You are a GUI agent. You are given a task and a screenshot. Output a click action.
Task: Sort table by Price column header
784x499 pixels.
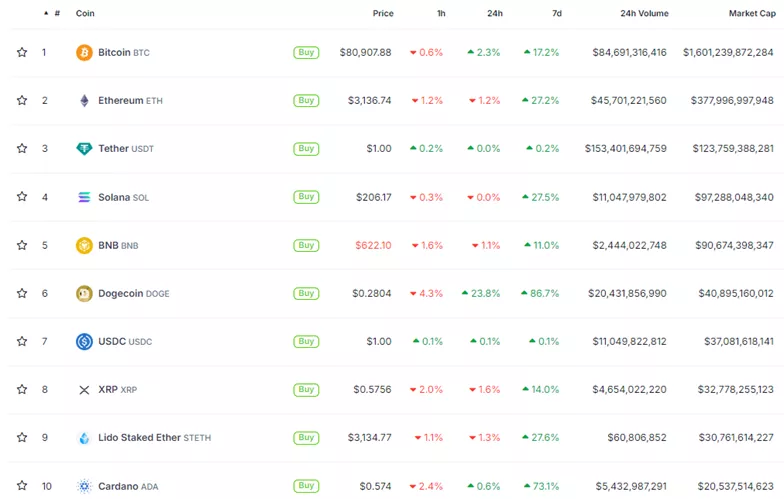tap(383, 14)
